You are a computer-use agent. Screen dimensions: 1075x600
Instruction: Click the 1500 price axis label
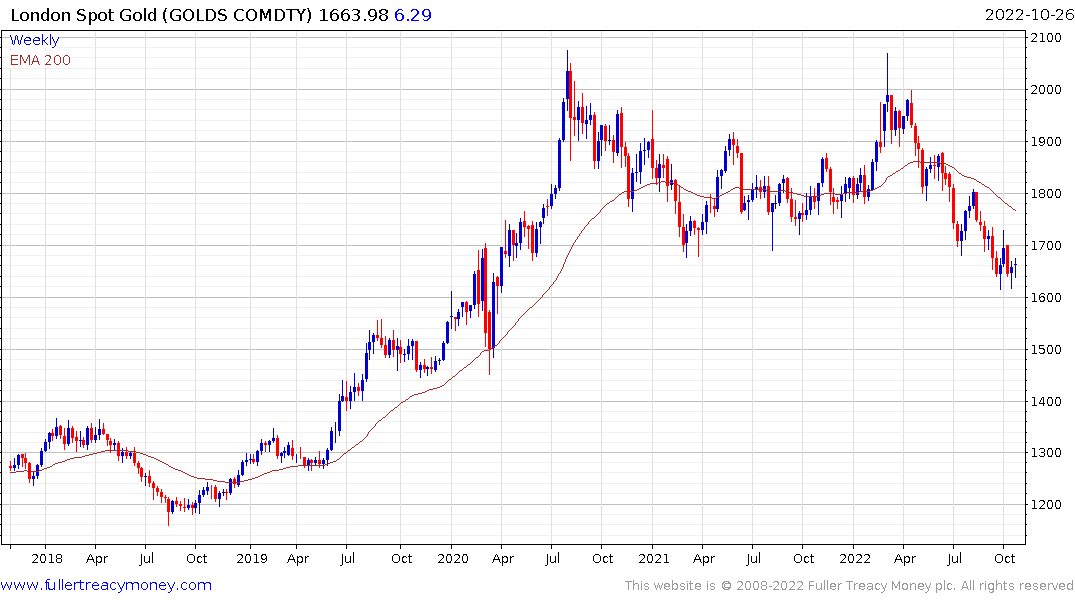point(1046,350)
